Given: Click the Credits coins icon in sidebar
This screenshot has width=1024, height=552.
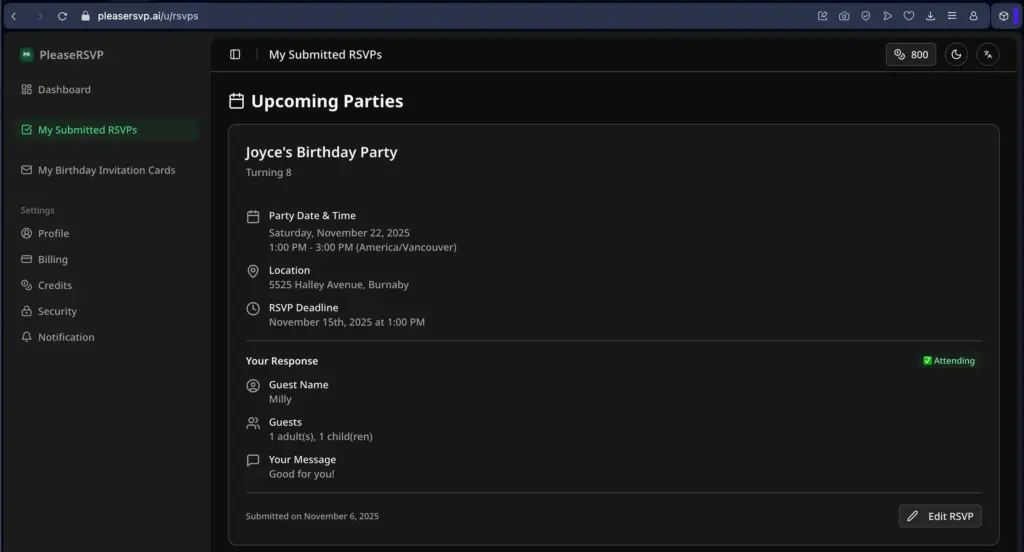Looking at the screenshot, I should [27, 286].
